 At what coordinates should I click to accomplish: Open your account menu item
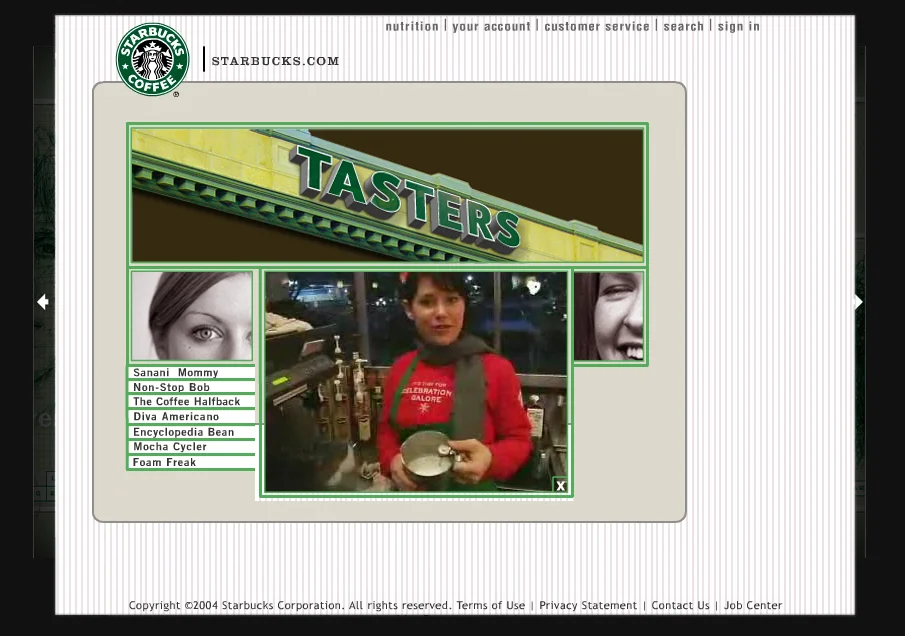click(491, 26)
